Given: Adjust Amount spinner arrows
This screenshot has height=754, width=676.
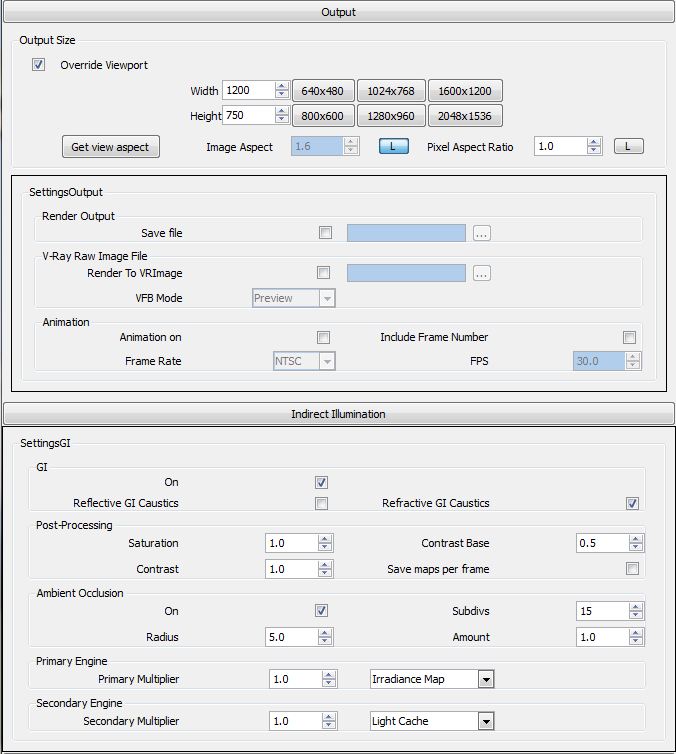Looking at the screenshot, I should pos(636,637).
